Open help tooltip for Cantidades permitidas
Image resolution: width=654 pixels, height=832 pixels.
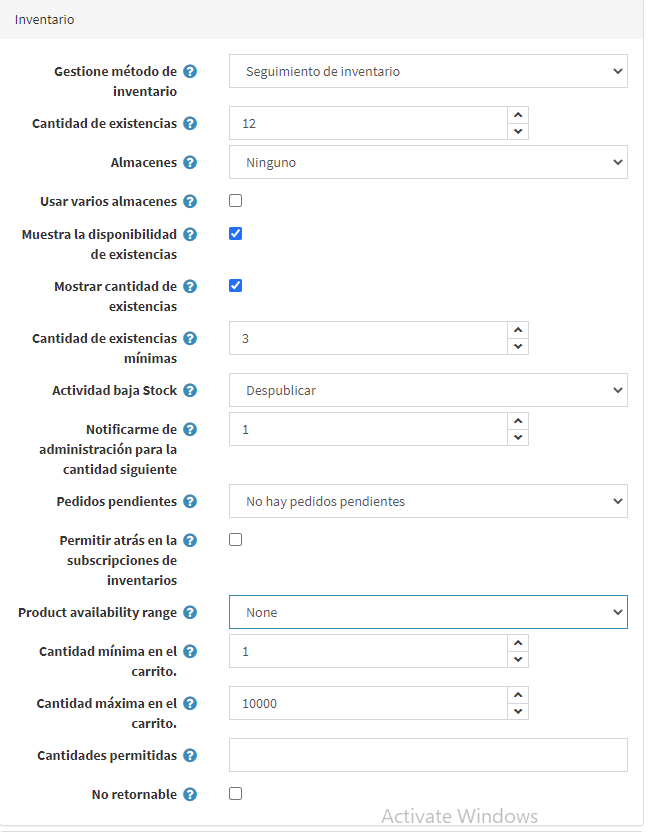click(190, 755)
